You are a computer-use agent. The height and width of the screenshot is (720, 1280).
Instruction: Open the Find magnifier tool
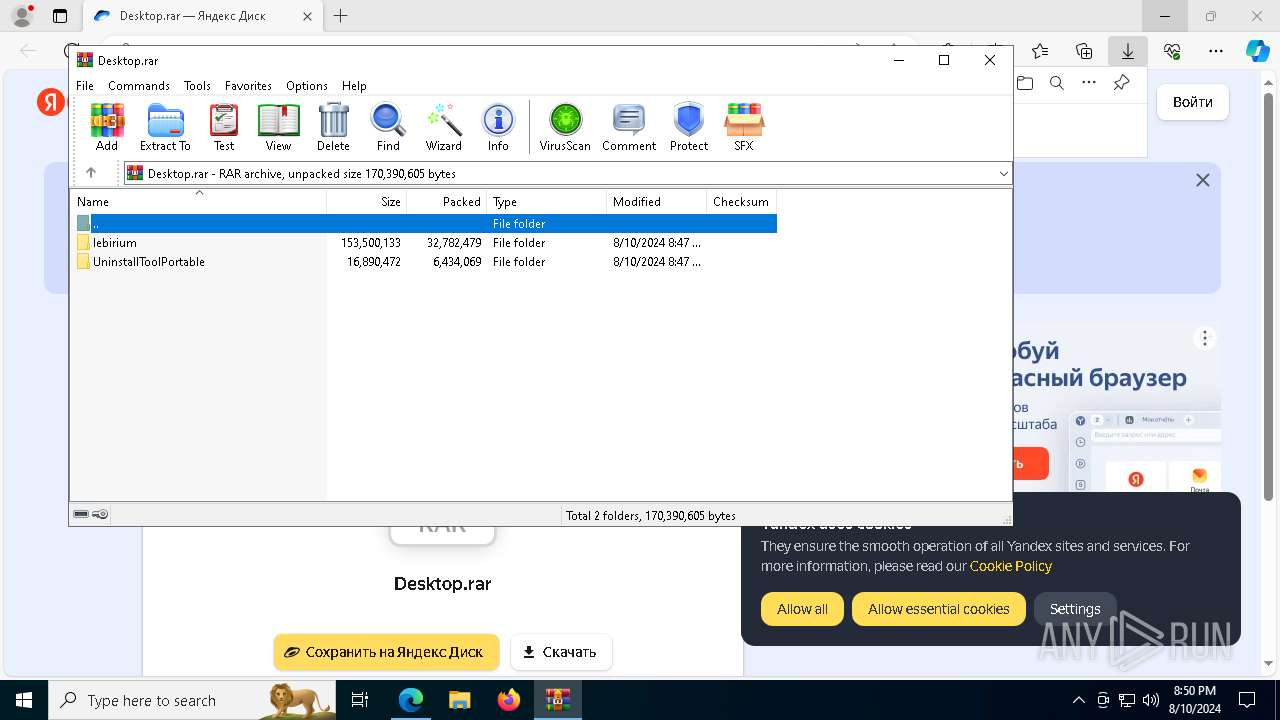click(x=388, y=127)
